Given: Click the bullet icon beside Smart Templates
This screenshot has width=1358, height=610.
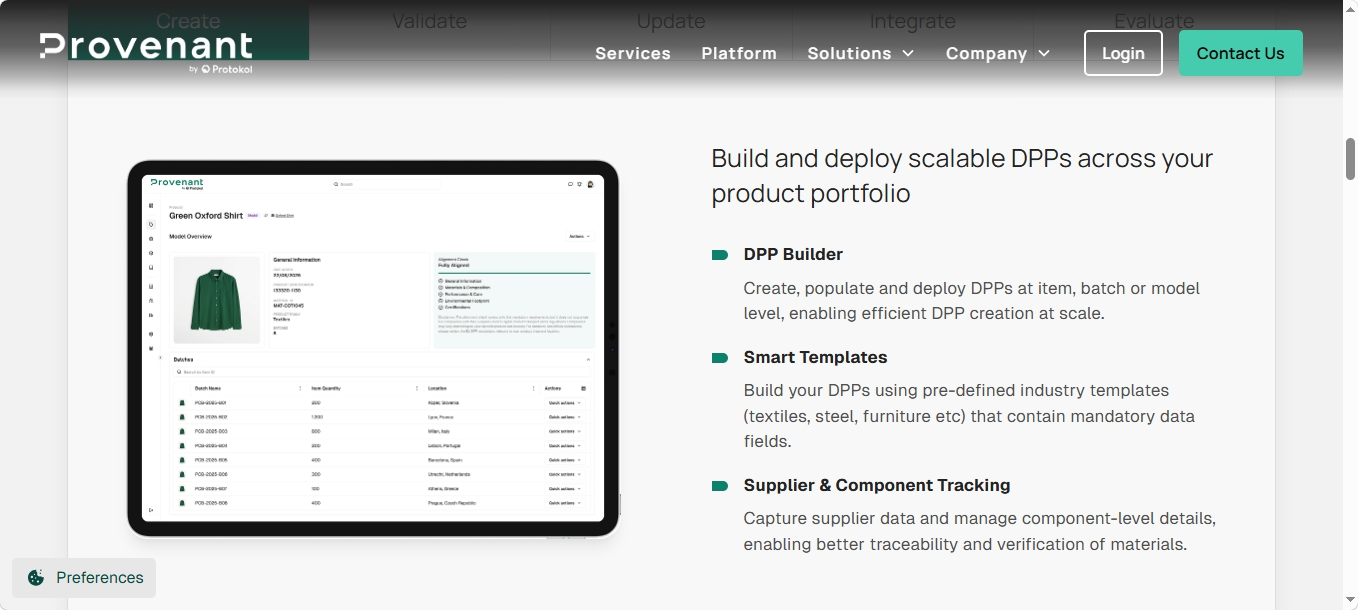Looking at the screenshot, I should pos(720,358).
